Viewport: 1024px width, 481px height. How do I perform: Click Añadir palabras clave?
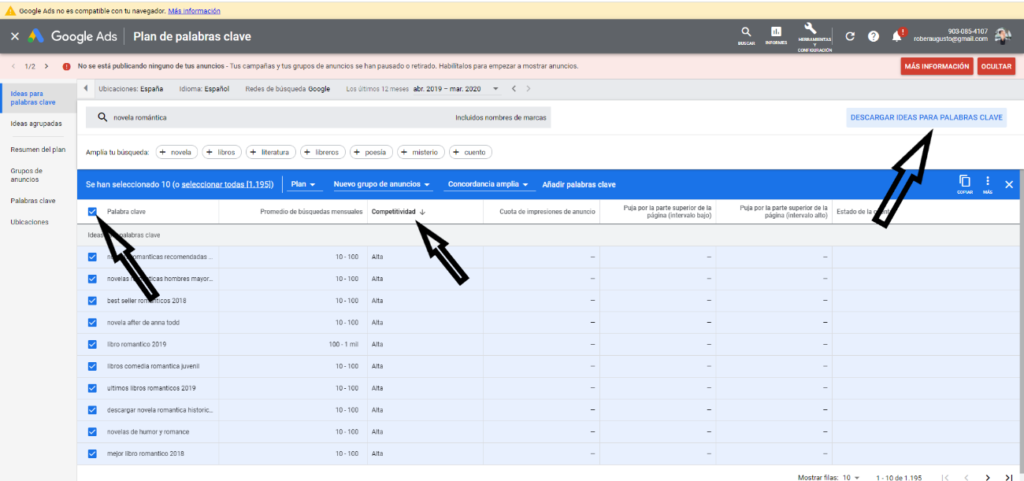pyautogui.click(x=579, y=185)
